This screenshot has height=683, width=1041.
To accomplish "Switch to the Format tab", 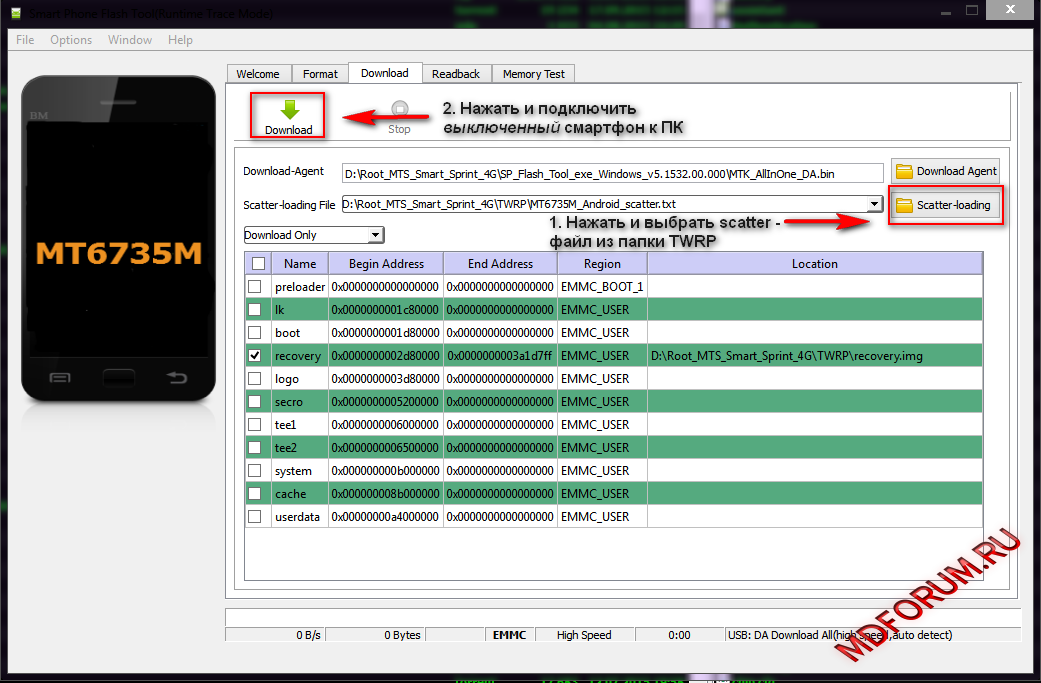I will (320, 74).
